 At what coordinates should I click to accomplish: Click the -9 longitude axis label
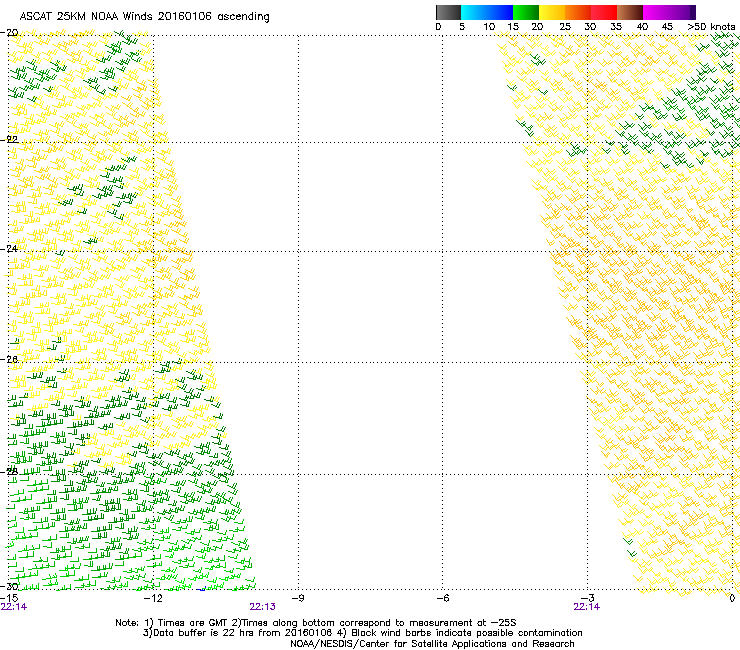click(x=298, y=598)
